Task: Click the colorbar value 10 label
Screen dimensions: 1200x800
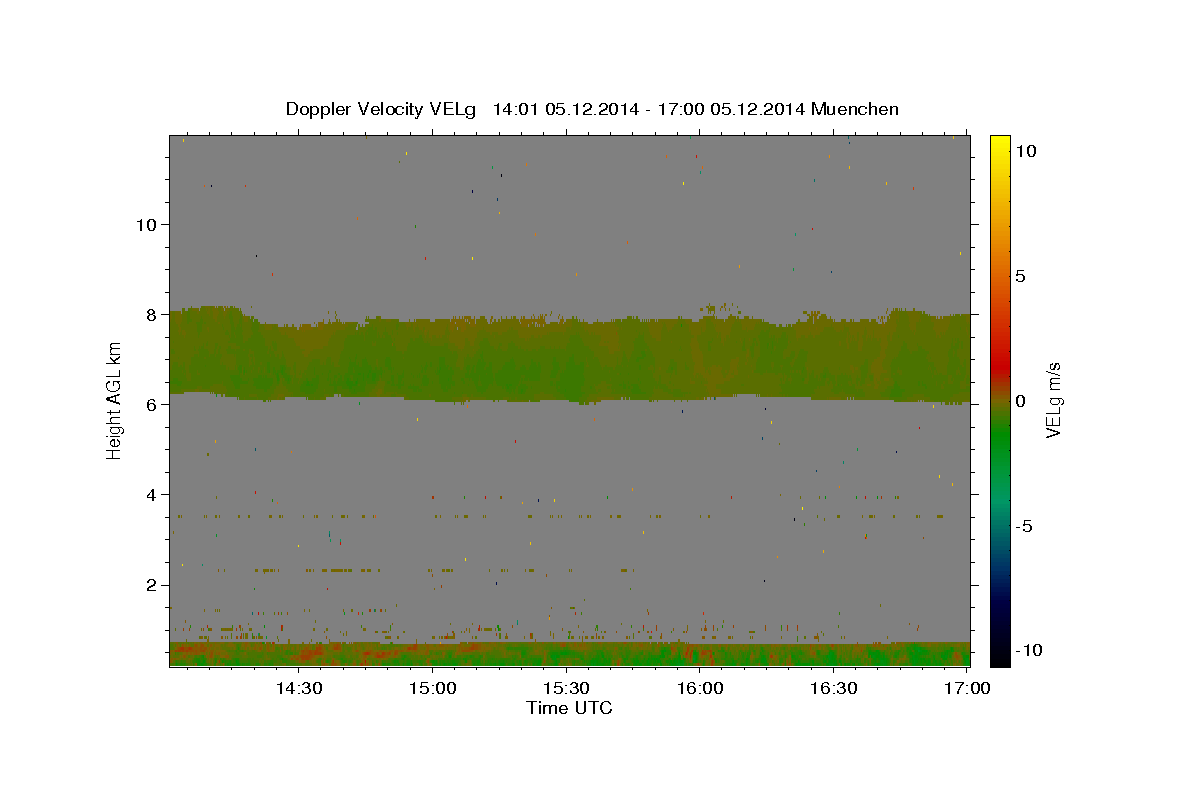Action: coord(1025,150)
